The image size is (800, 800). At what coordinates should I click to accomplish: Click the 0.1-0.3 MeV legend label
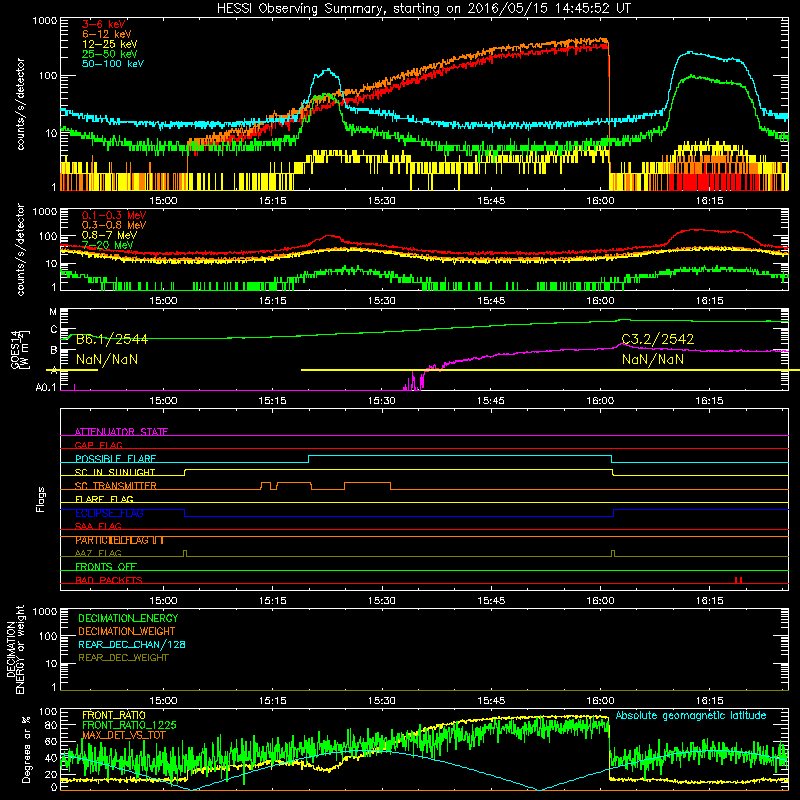coord(114,215)
